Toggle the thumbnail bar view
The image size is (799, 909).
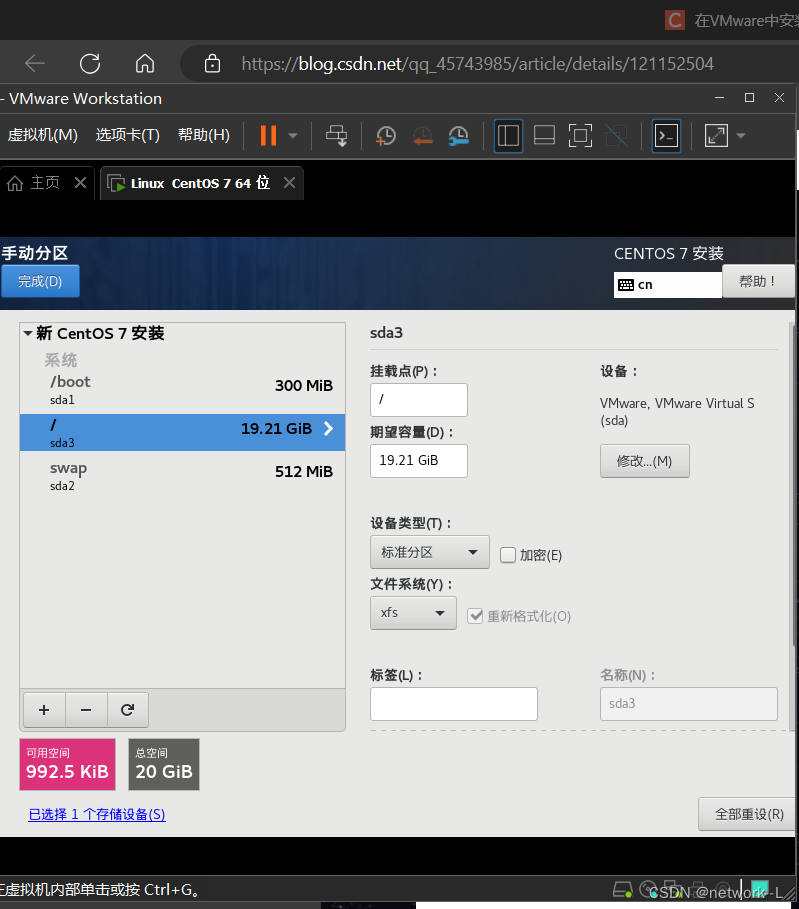coord(544,136)
